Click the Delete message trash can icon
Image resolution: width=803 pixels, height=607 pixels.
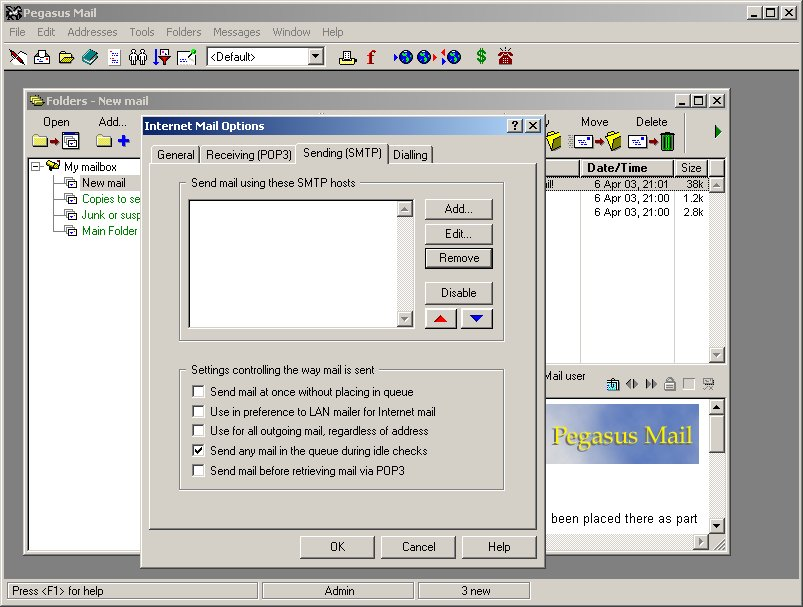pos(666,141)
